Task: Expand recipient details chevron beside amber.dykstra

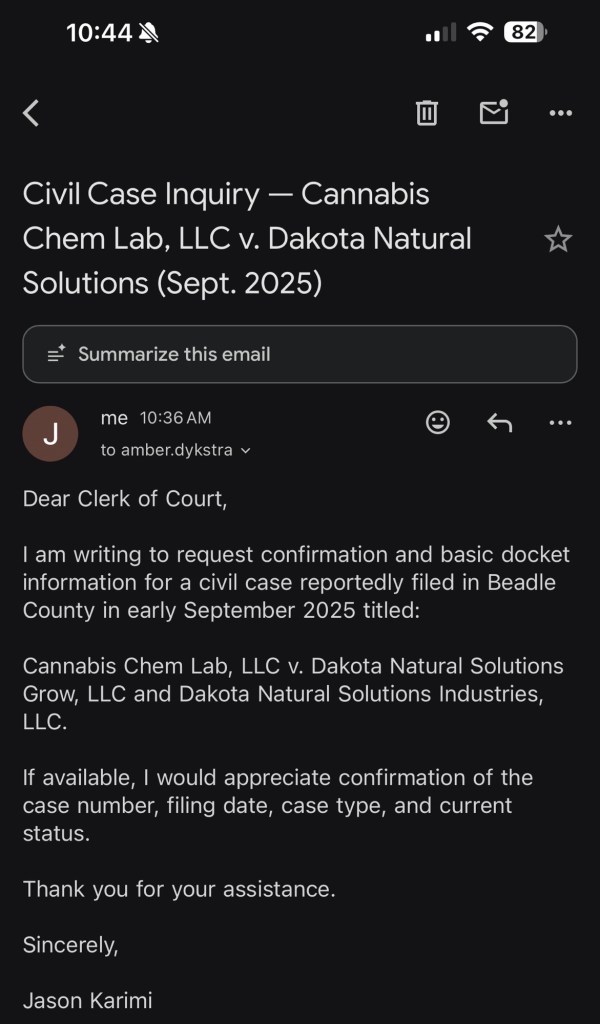Action: [x=246, y=451]
